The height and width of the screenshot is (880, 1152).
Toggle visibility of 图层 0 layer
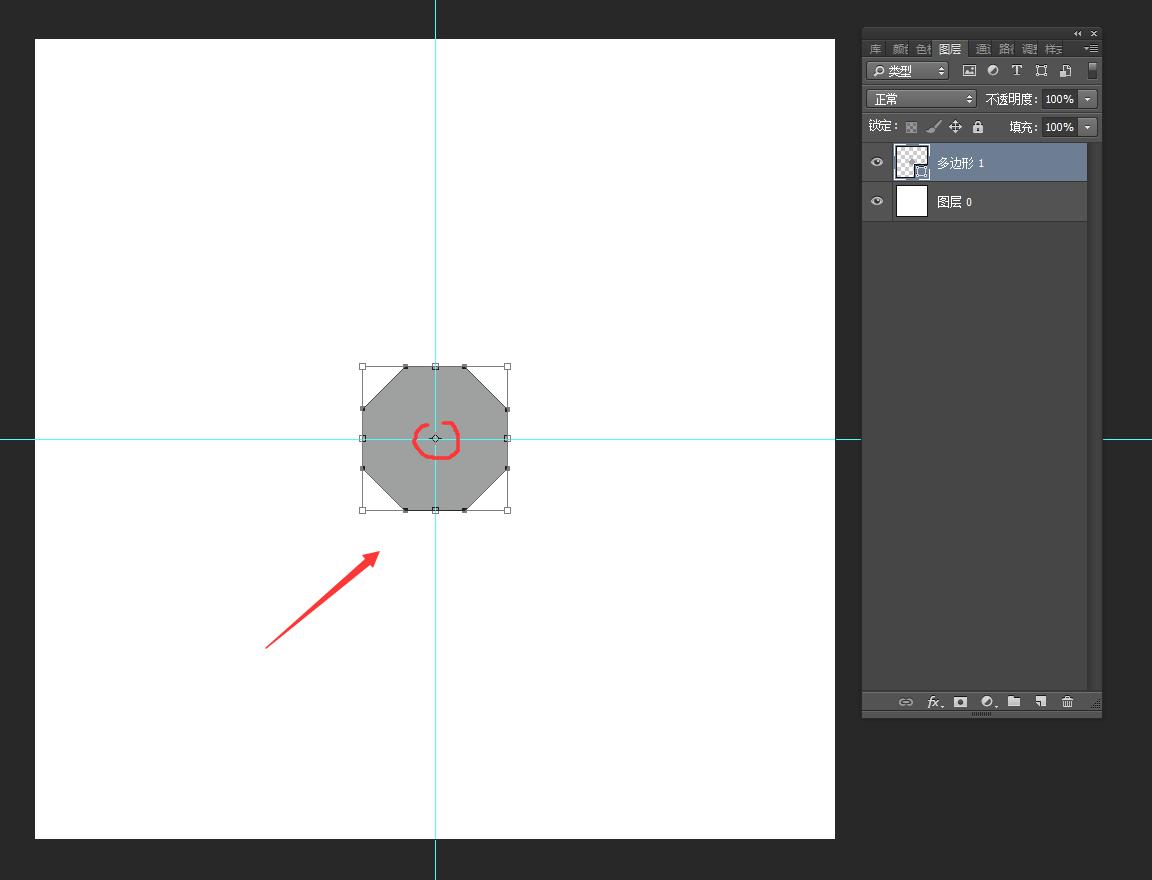point(877,201)
